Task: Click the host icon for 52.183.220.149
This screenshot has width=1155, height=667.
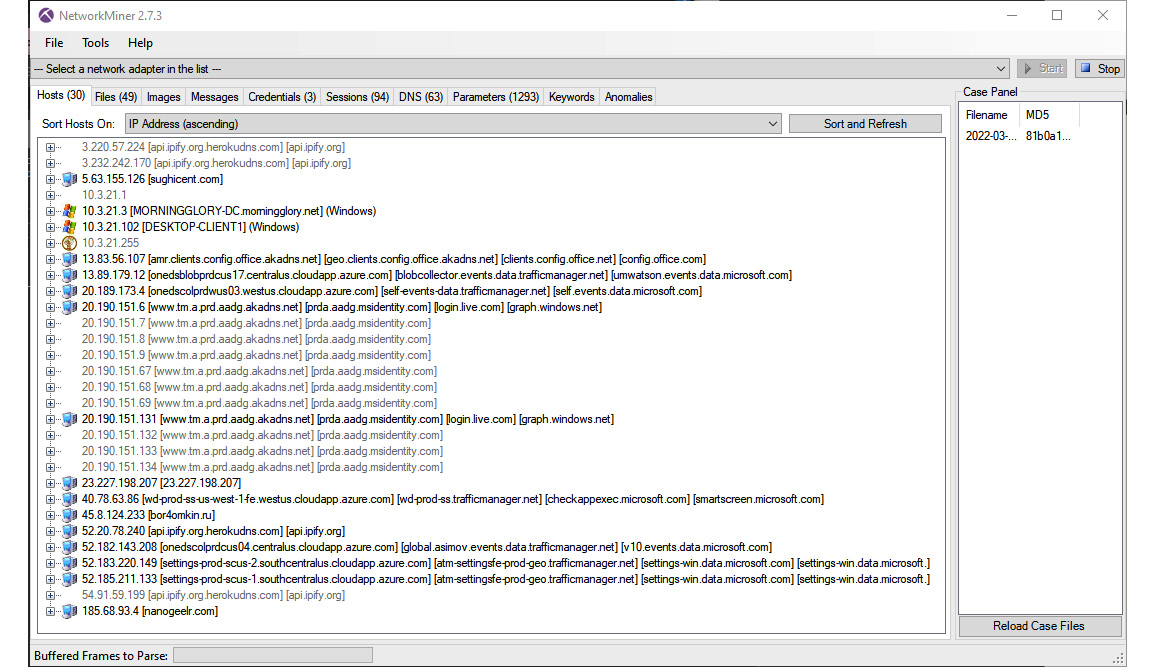Action: (x=69, y=563)
